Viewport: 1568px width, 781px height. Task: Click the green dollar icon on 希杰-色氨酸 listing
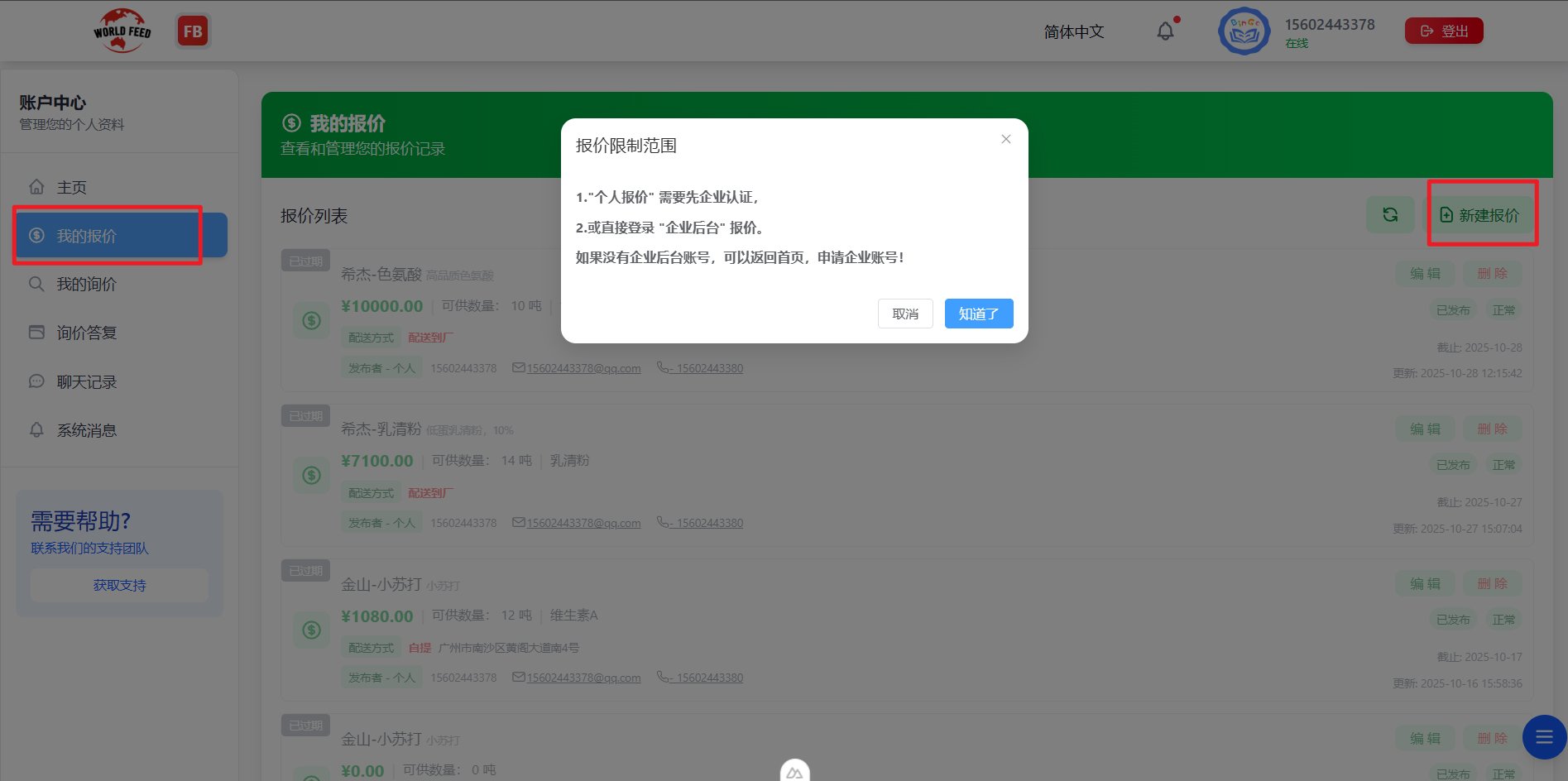coord(311,320)
